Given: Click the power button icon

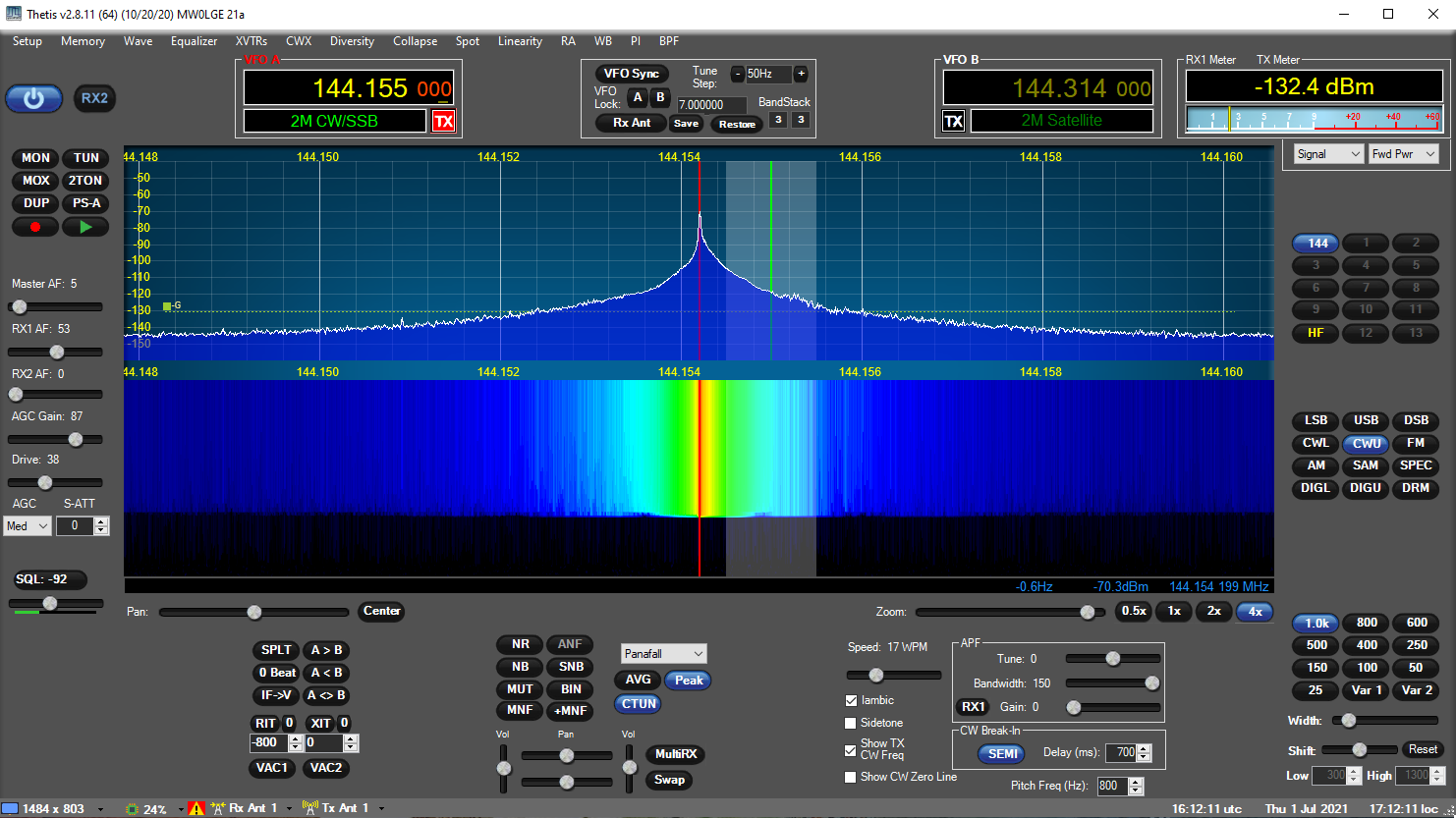Looking at the screenshot, I should (x=33, y=98).
